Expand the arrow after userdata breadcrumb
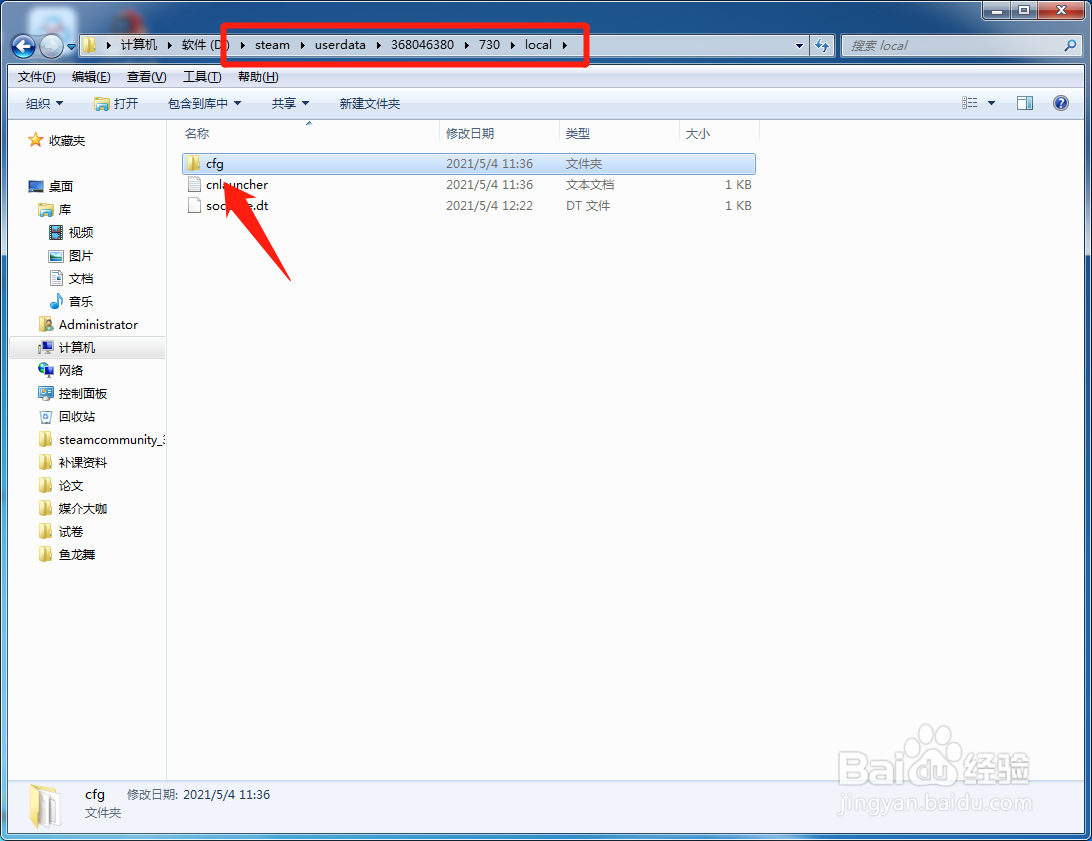 click(x=378, y=45)
